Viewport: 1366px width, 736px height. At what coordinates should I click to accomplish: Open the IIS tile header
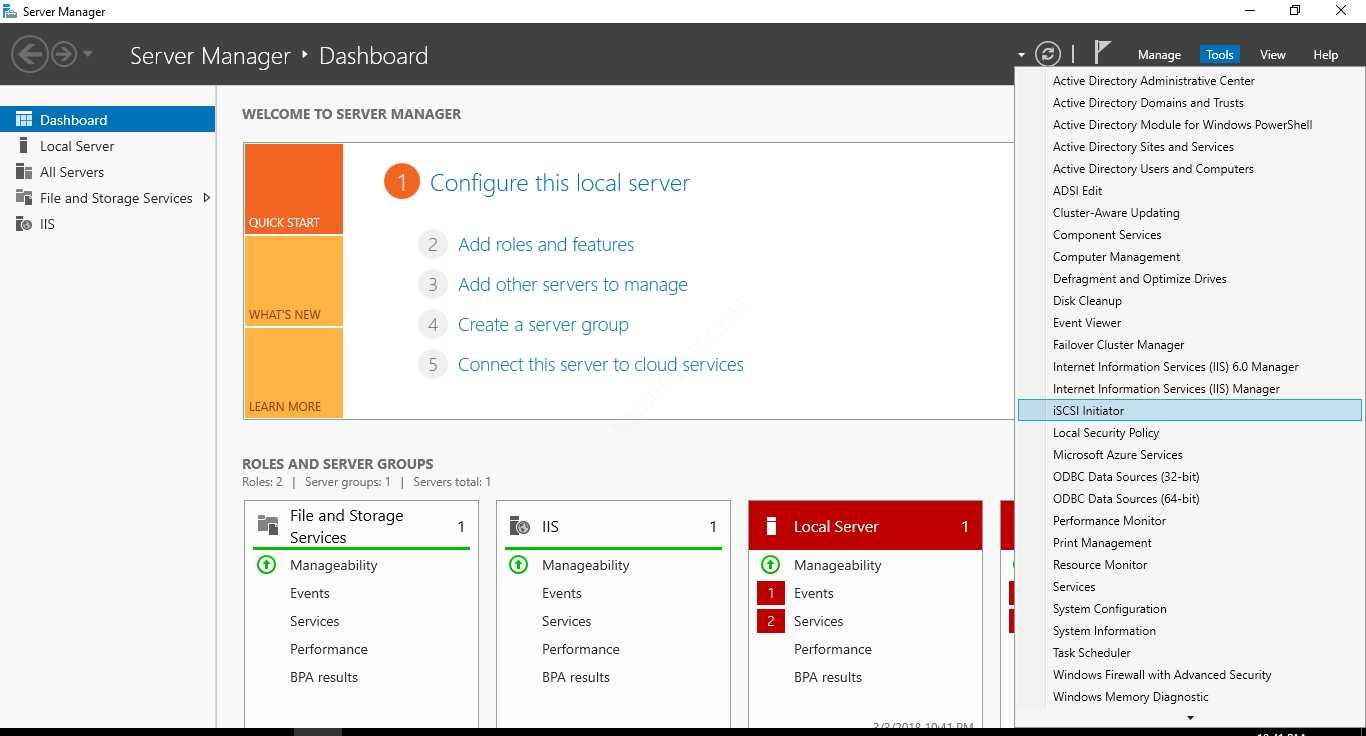pyautogui.click(x=613, y=526)
